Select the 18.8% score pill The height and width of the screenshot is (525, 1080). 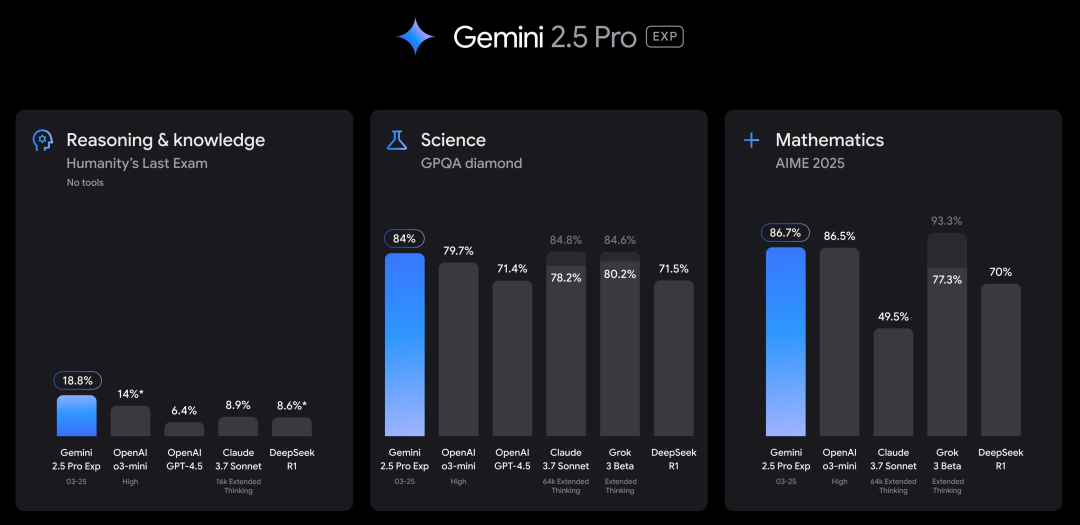pyautogui.click(x=77, y=381)
